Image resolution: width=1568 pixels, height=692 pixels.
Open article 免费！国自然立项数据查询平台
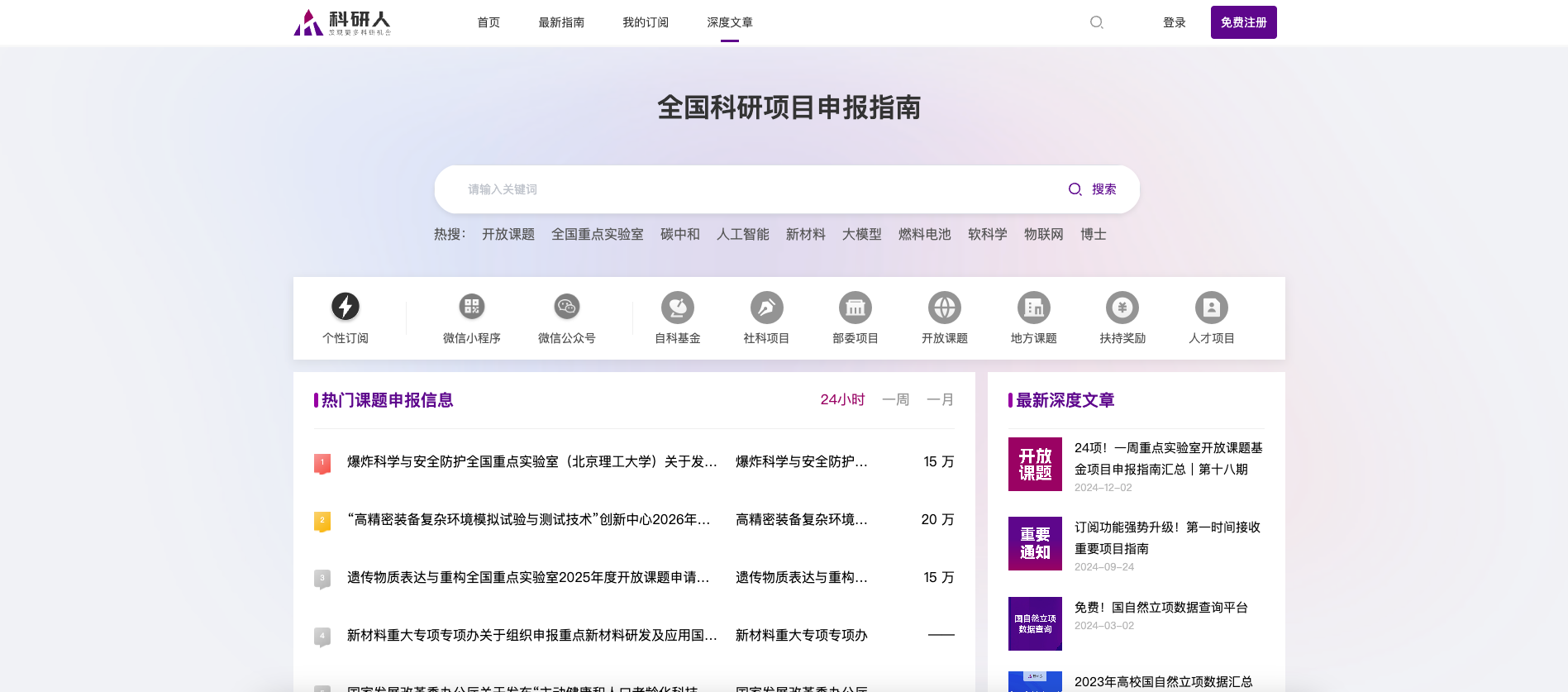pos(1161,607)
